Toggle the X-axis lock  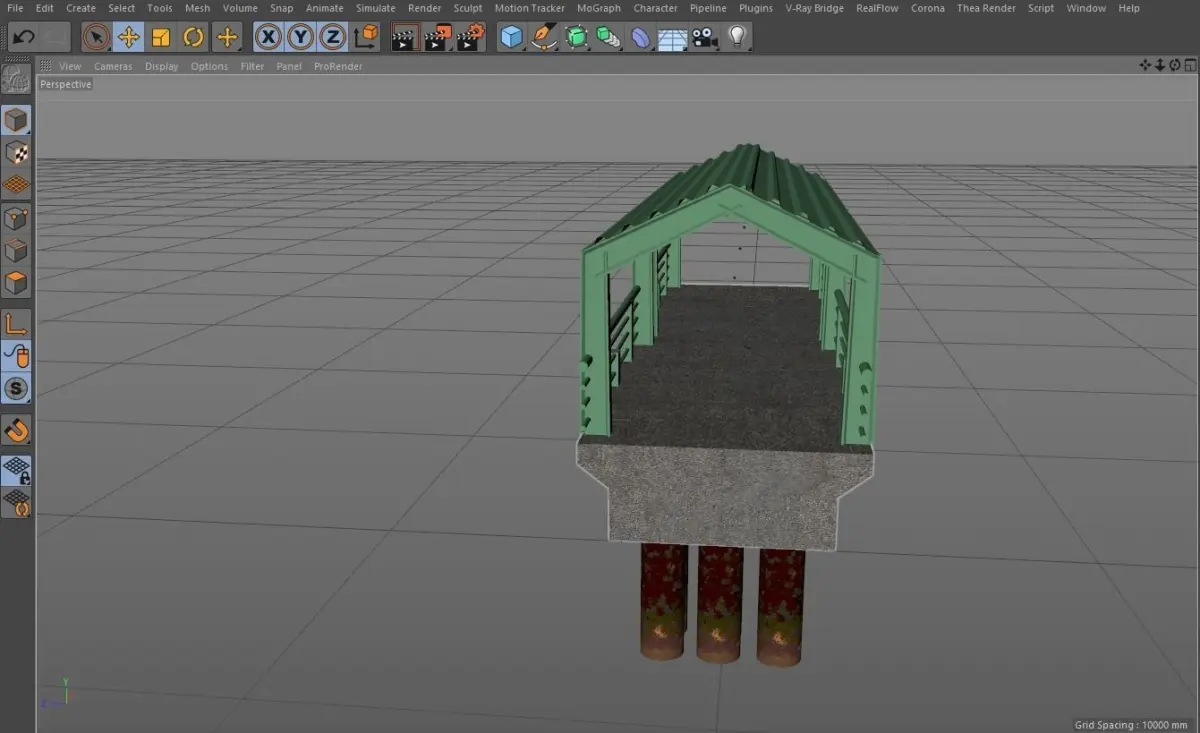[268, 38]
